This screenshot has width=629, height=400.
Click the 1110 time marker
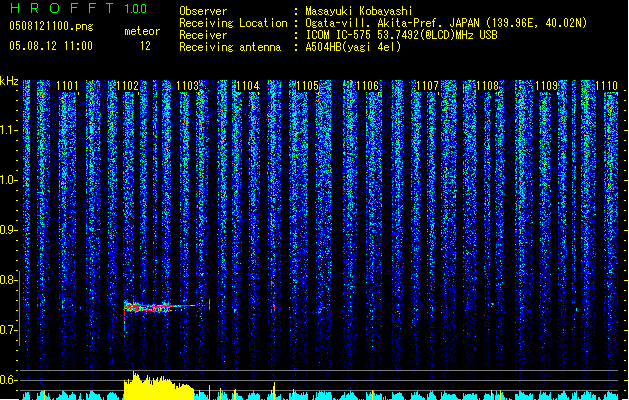pyautogui.click(x=607, y=86)
